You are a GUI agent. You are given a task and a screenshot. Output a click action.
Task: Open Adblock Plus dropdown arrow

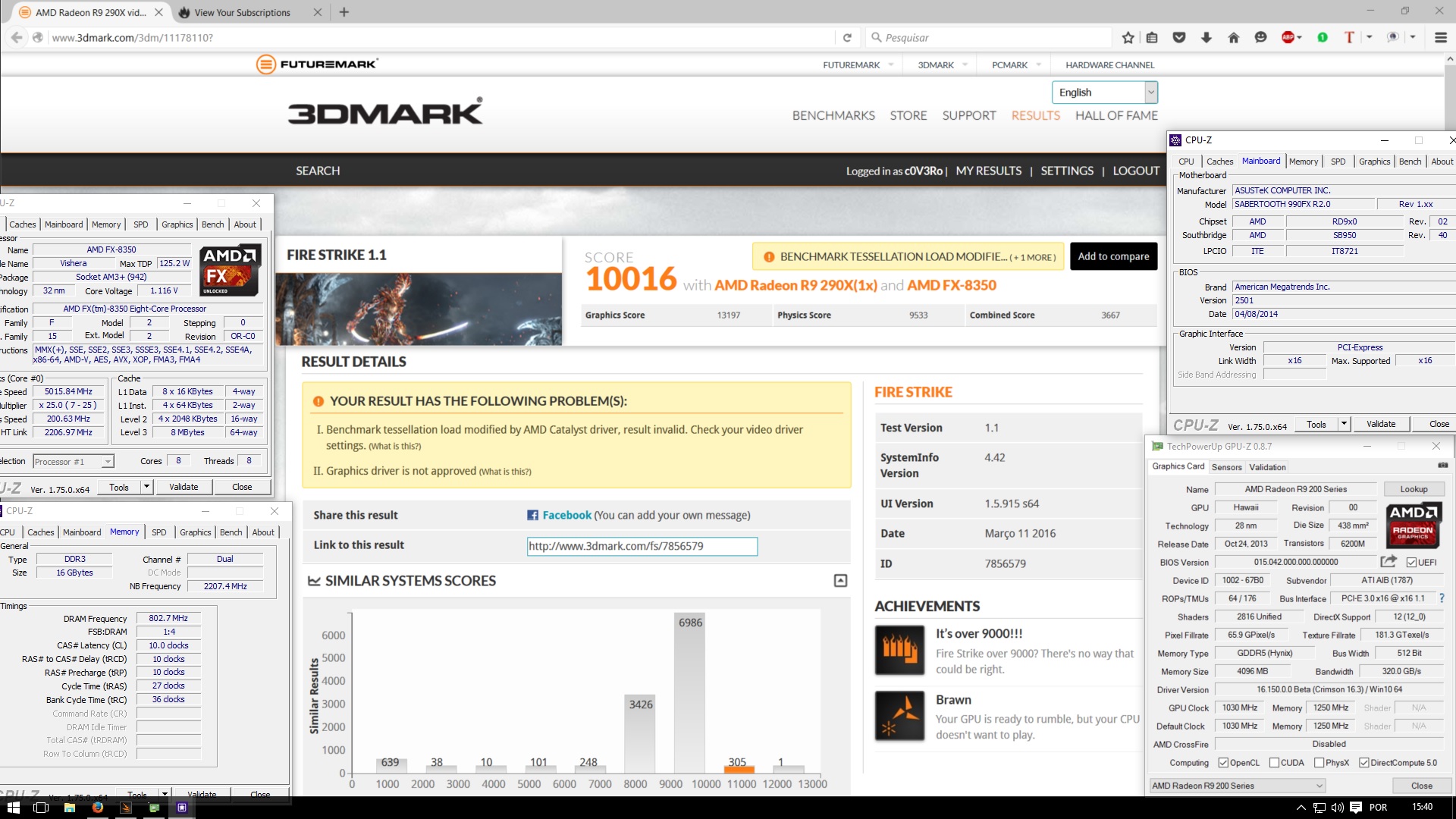[x=1300, y=37]
